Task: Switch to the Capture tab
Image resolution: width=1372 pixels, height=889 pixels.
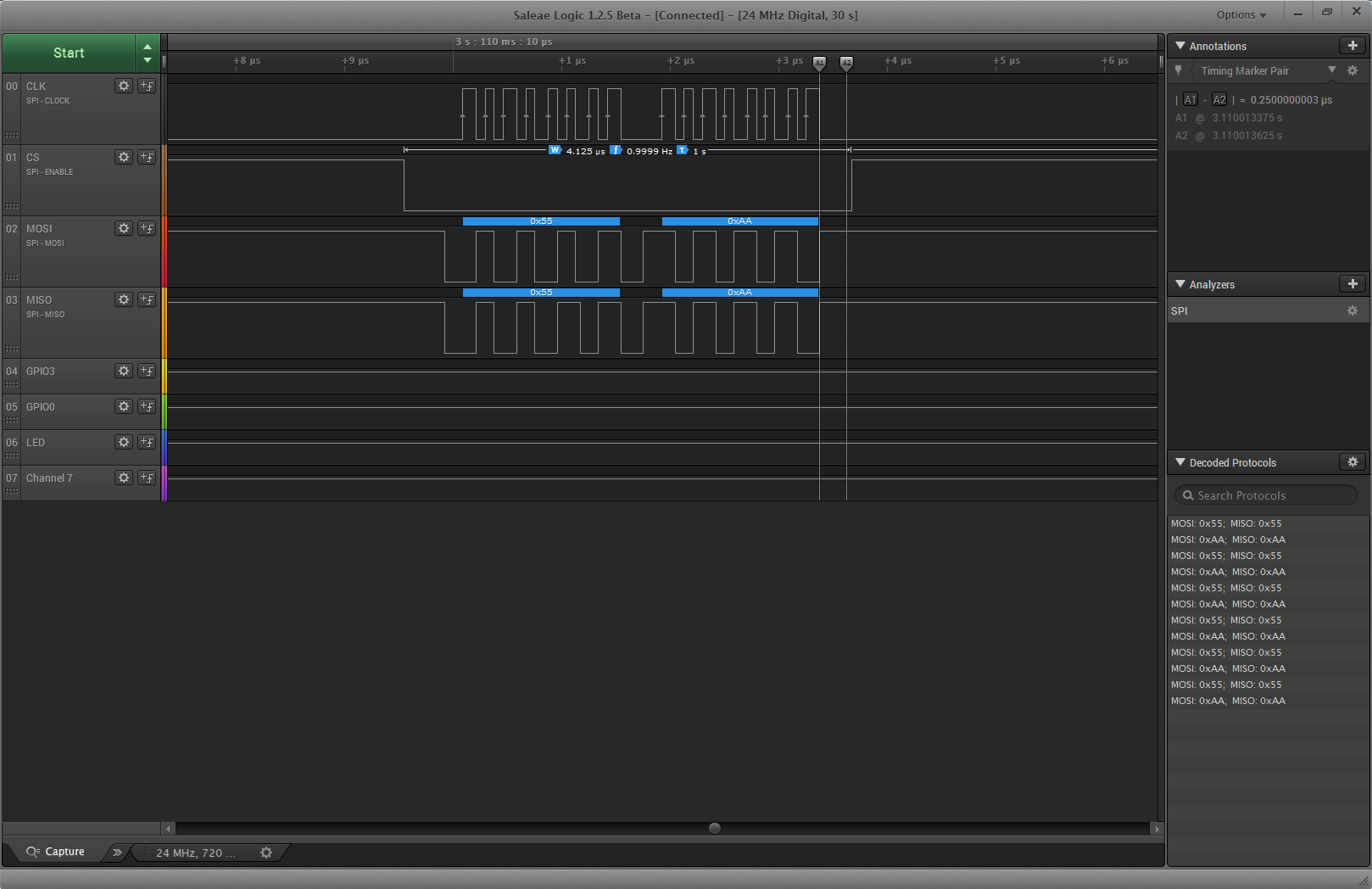Action: pos(56,852)
